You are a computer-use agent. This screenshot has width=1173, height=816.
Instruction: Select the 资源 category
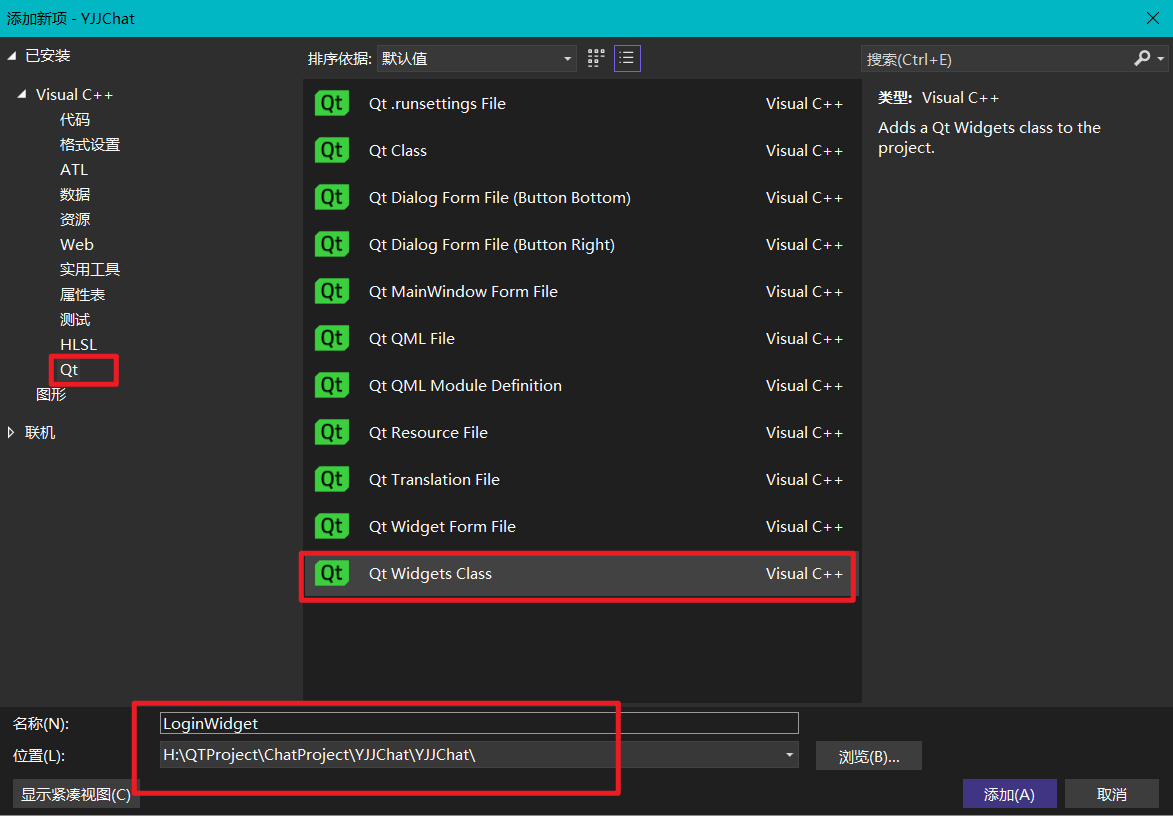tap(75, 219)
